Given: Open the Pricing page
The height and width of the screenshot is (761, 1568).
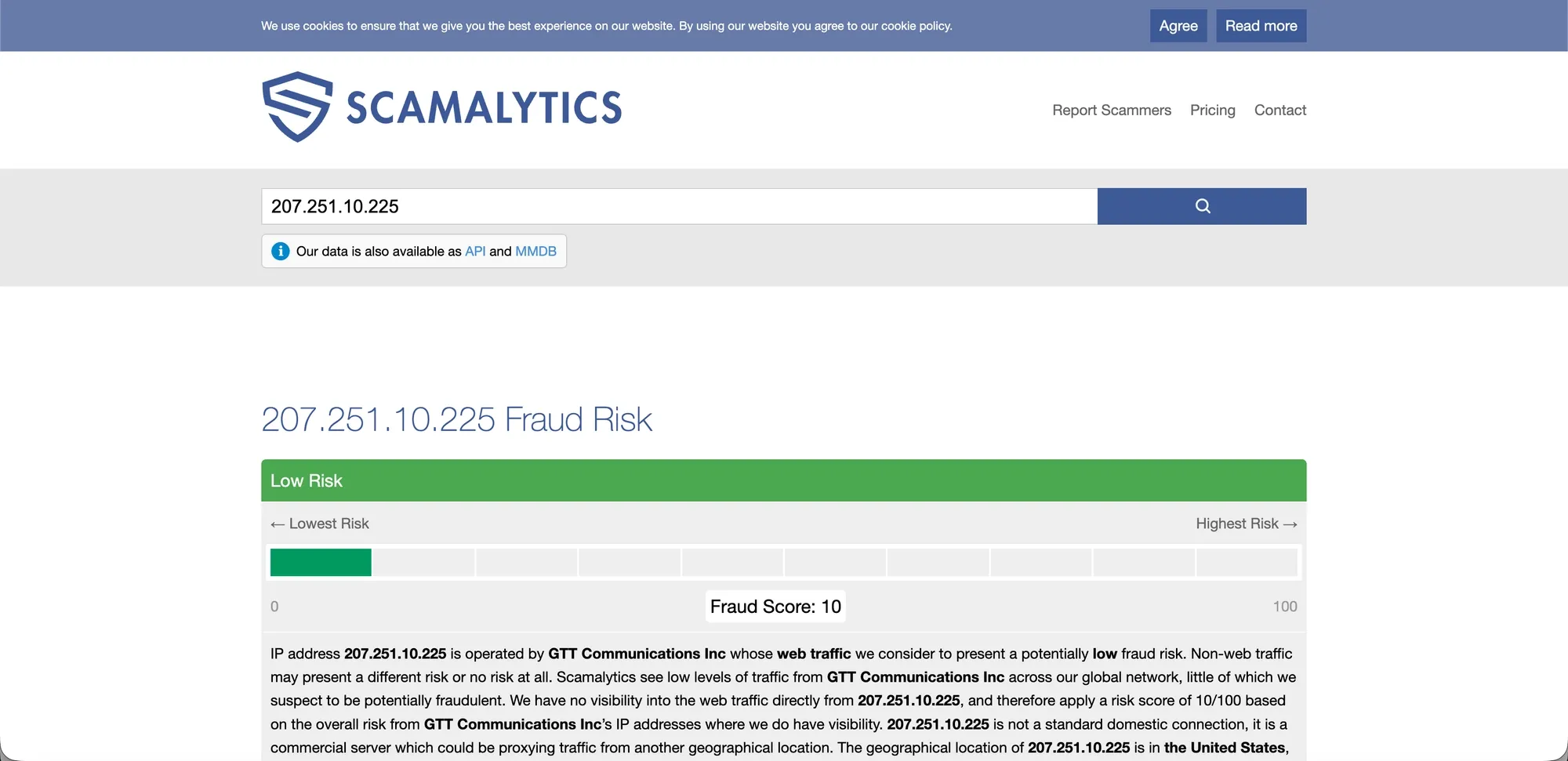Looking at the screenshot, I should 1212,110.
